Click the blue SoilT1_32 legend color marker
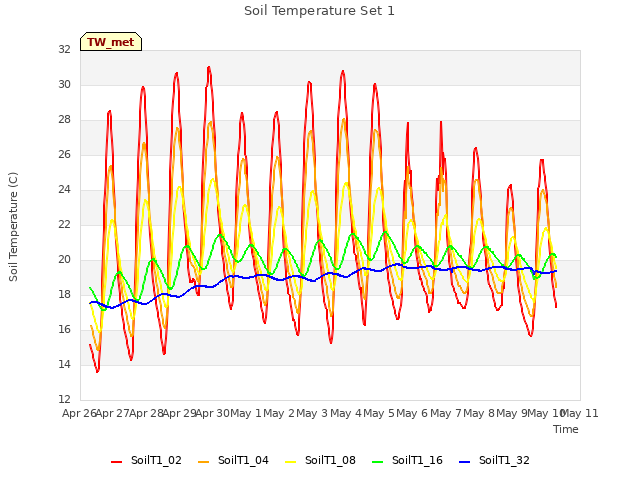The width and height of the screenshot is (640, 480). tap(464, 462)
